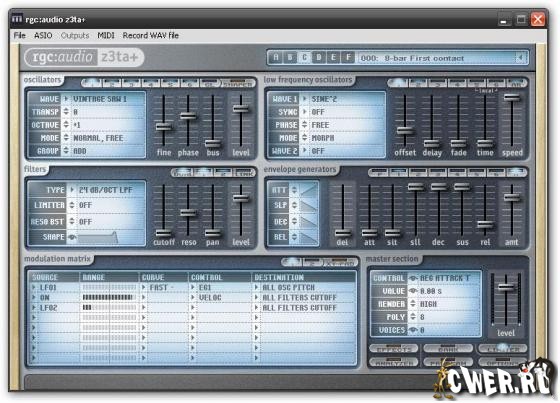Click the master VALUE eye icon
This screenshot has width=560, height=403.
point(413,291)
